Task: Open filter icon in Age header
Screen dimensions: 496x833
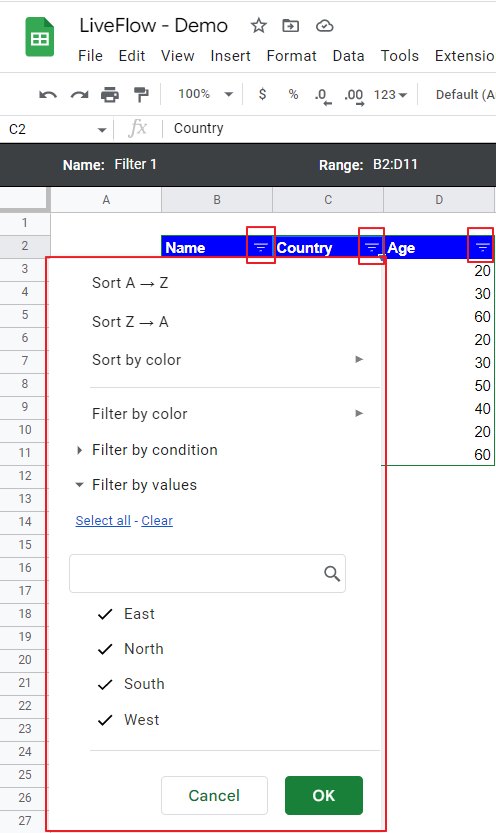Action: (x=482, y=247)
